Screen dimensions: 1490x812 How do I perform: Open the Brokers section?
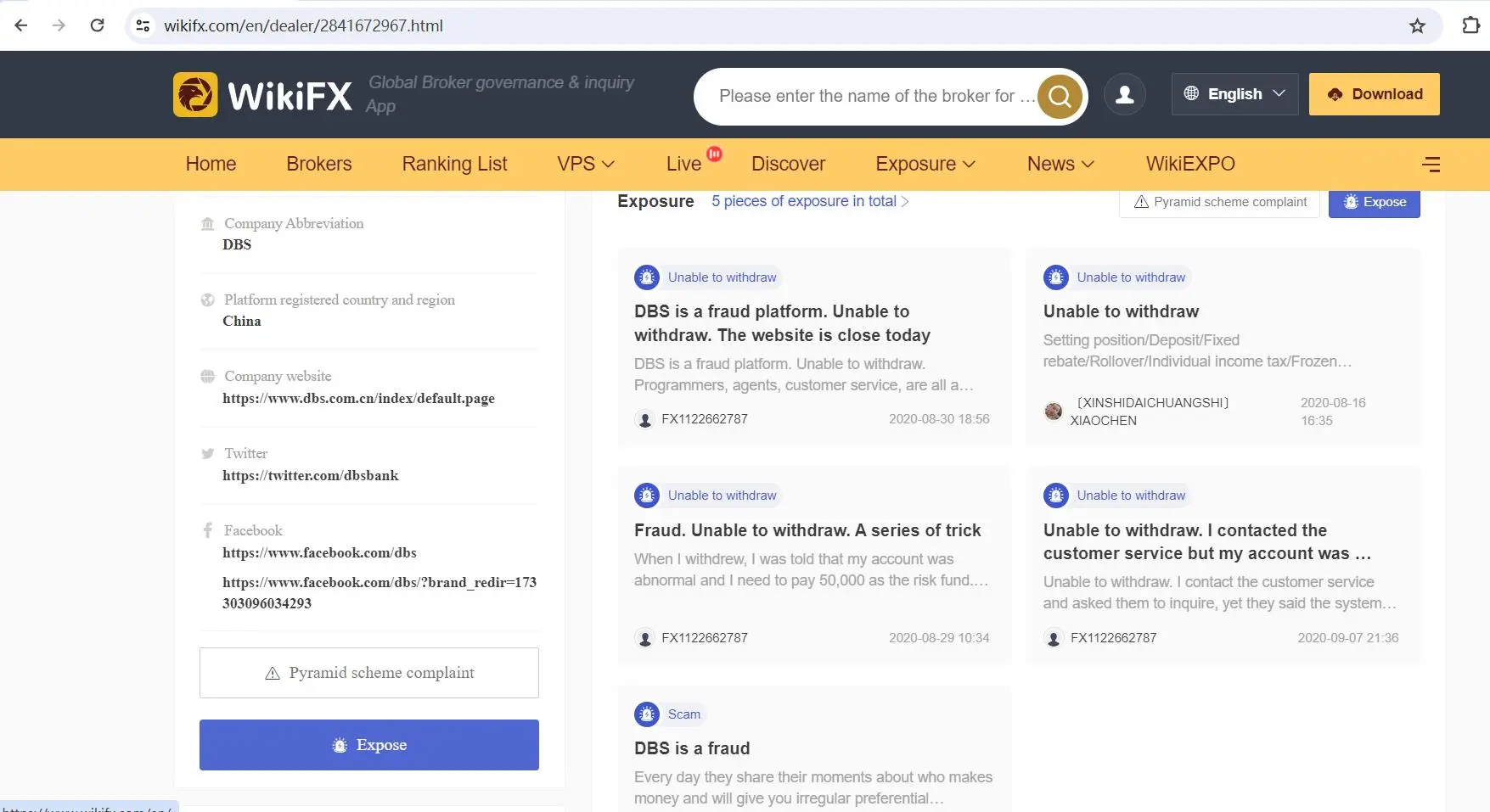[x=319, y=164]
